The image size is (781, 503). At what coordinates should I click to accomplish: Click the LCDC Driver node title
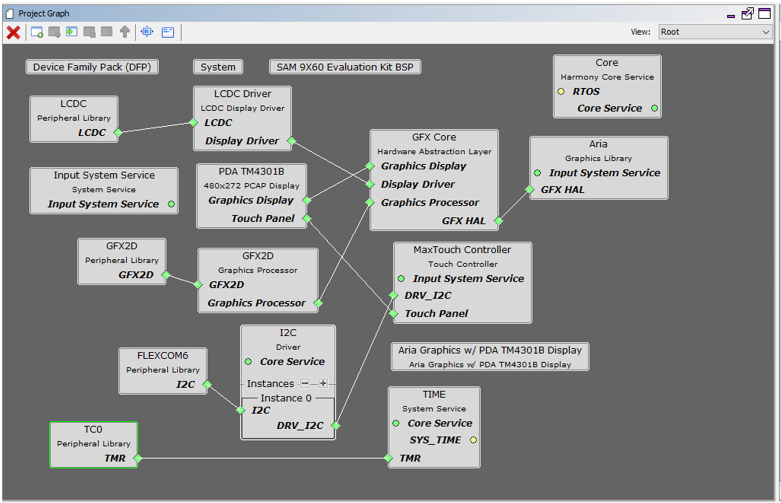(x=243, y=94)
